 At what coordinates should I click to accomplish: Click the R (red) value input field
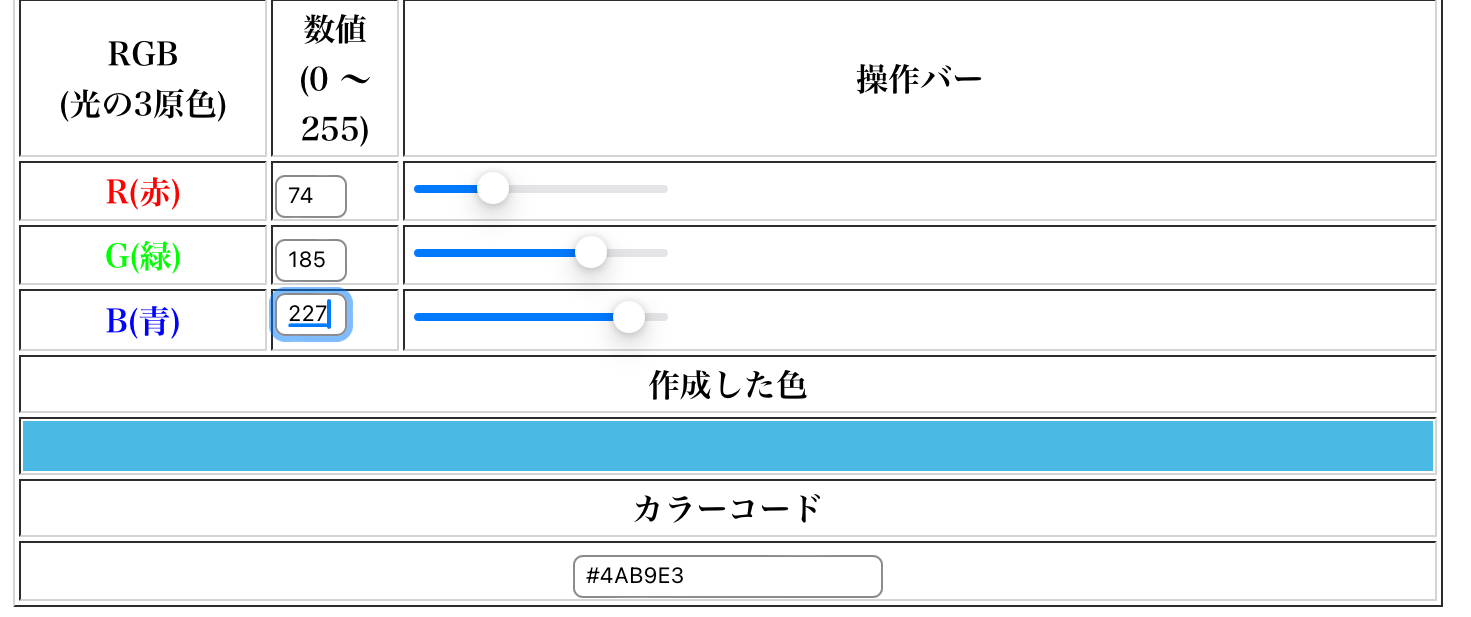click(x=310, y=196)
